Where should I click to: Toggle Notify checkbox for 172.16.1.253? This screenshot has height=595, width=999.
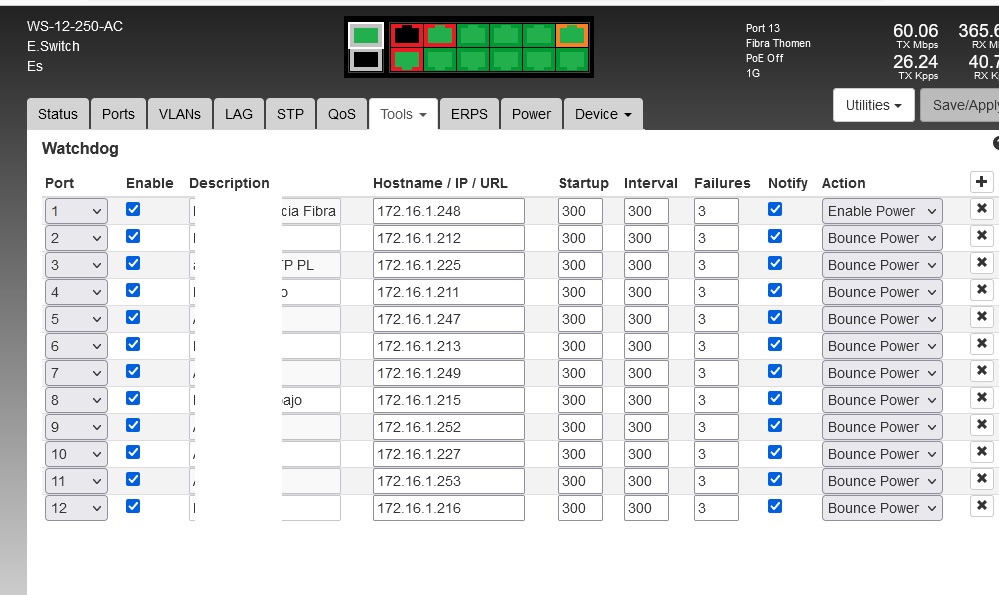[775, 479]
